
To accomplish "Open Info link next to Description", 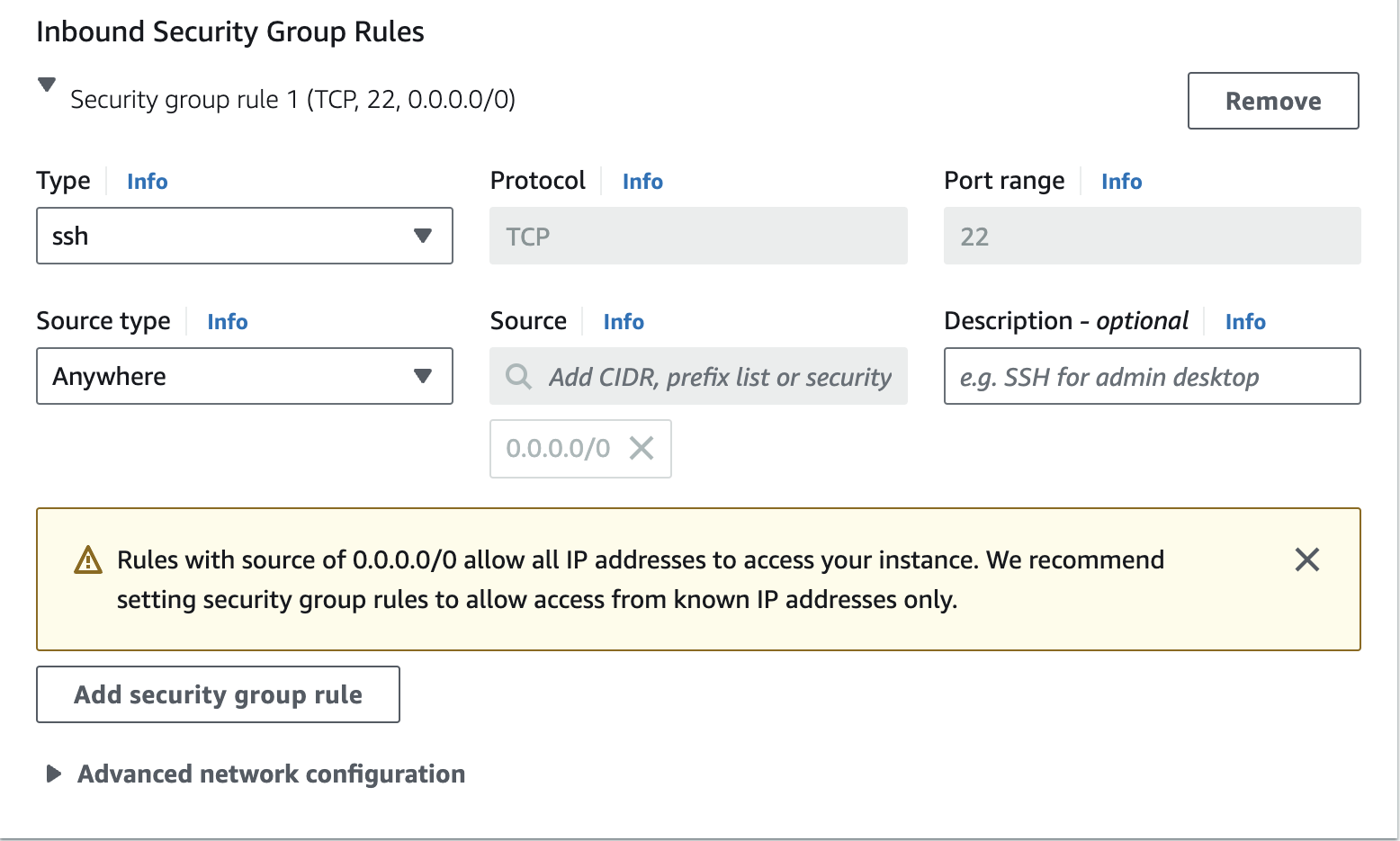I will (x=1245, y=322).
